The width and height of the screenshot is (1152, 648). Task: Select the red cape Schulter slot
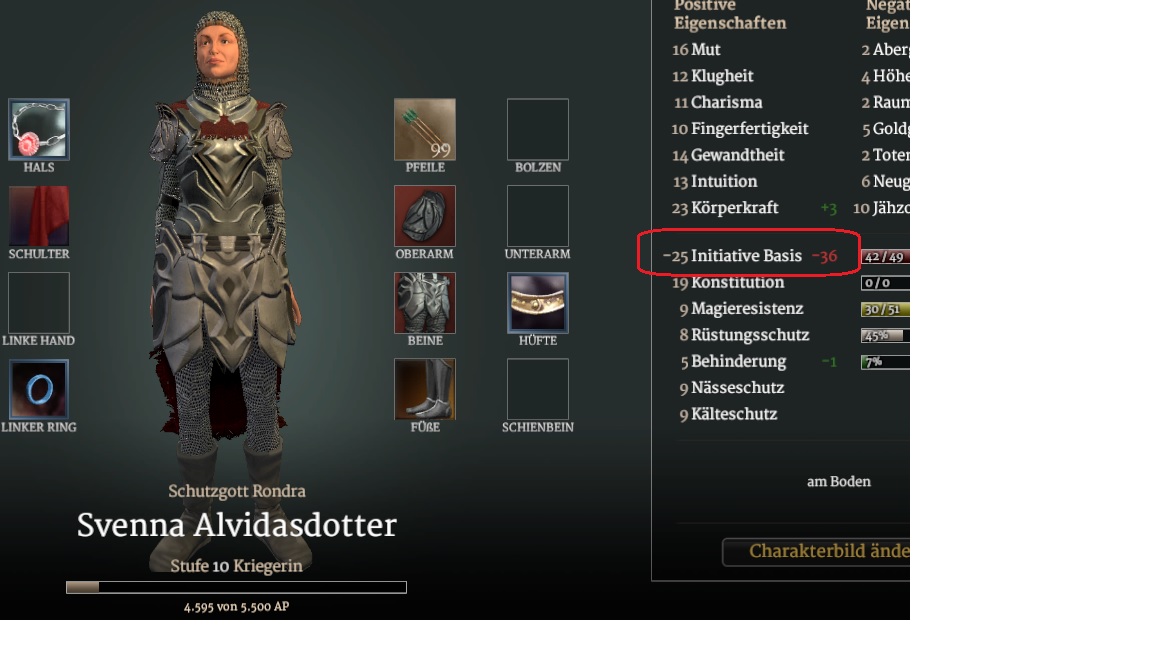(x=39, y=216)
